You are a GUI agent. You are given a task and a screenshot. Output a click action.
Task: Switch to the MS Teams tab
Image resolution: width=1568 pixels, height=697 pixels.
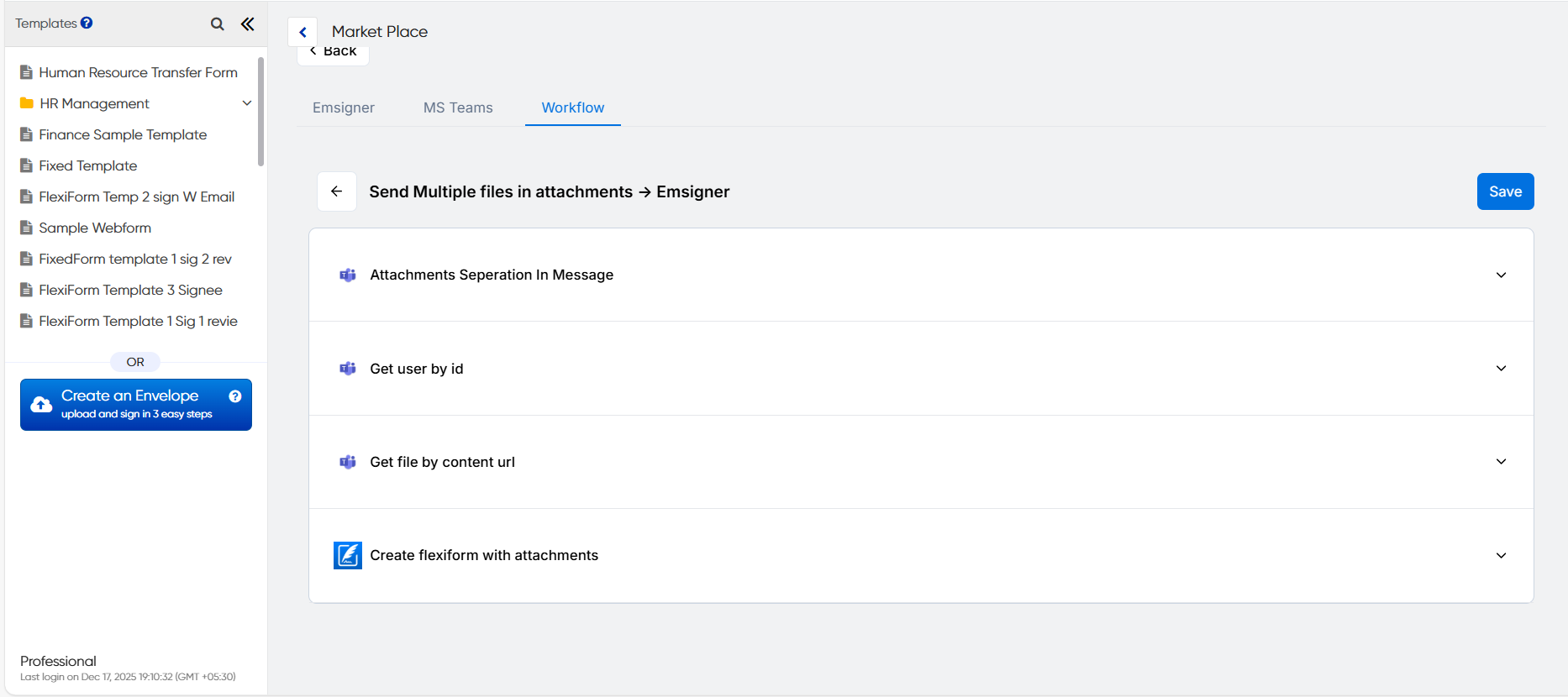pos(458,107)
